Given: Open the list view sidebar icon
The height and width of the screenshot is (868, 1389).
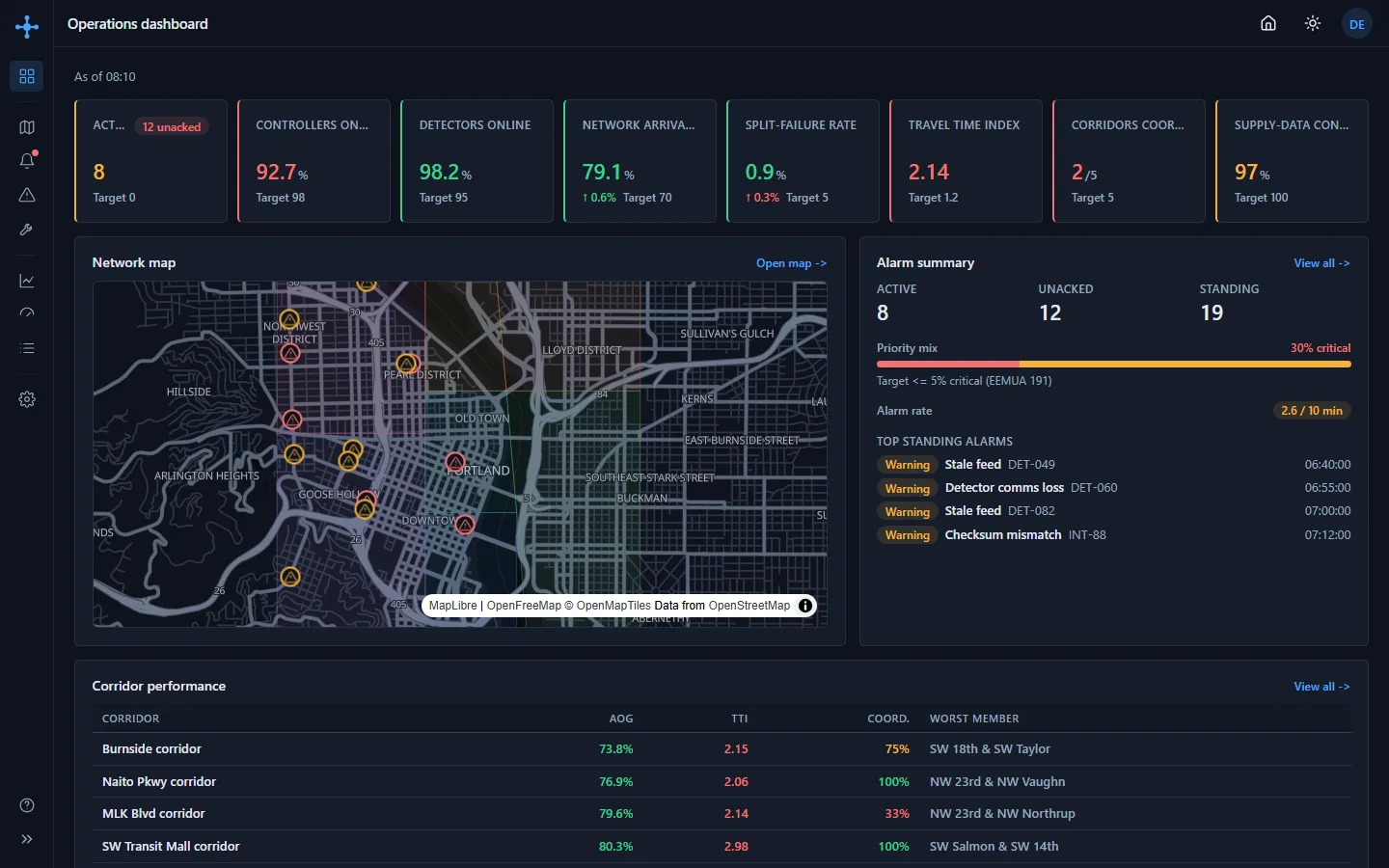Looking at the screenshot, I should [x=27, y=348].
